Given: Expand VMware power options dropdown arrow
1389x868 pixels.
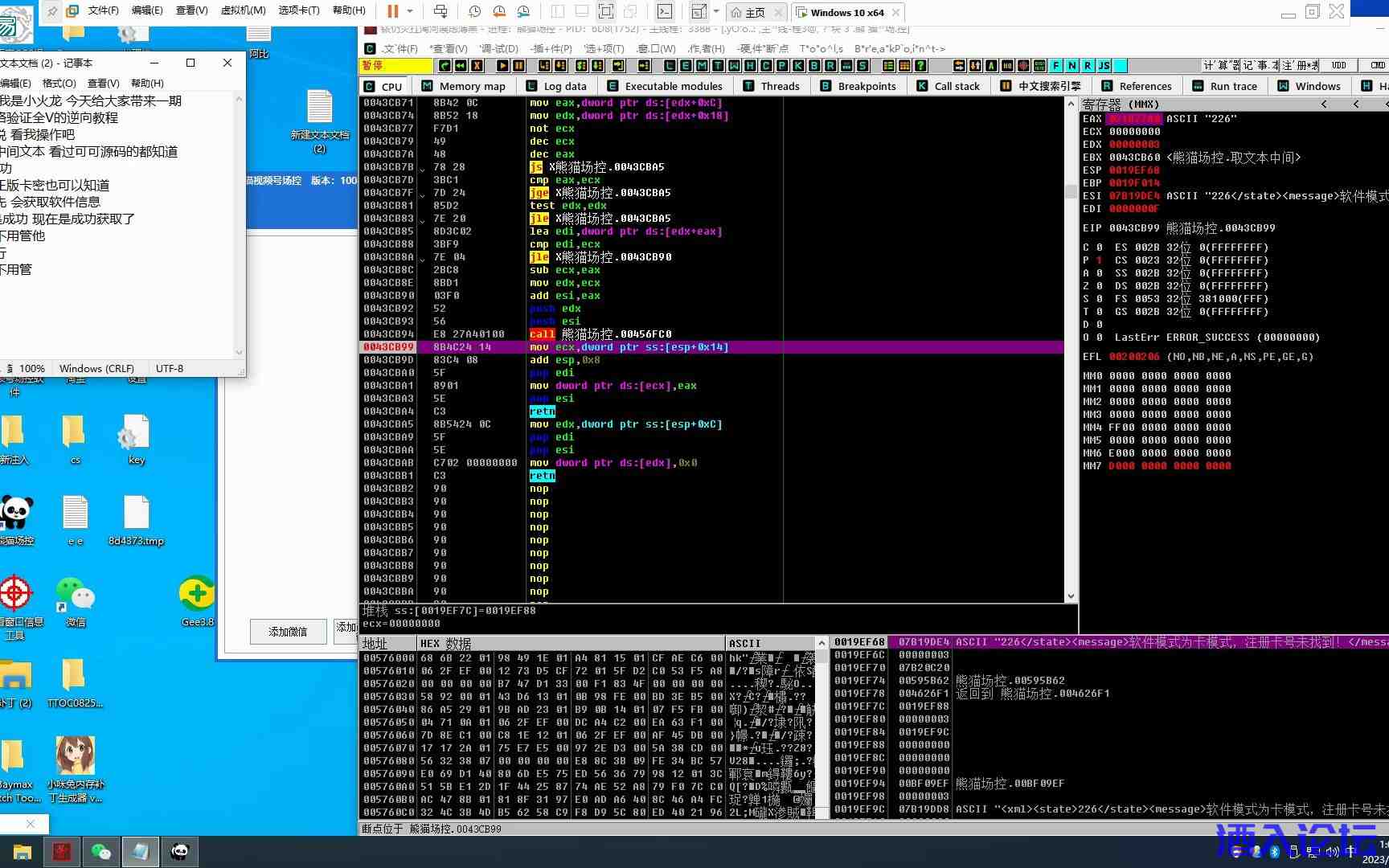Looking at the screenshot, I should point(410,11).
